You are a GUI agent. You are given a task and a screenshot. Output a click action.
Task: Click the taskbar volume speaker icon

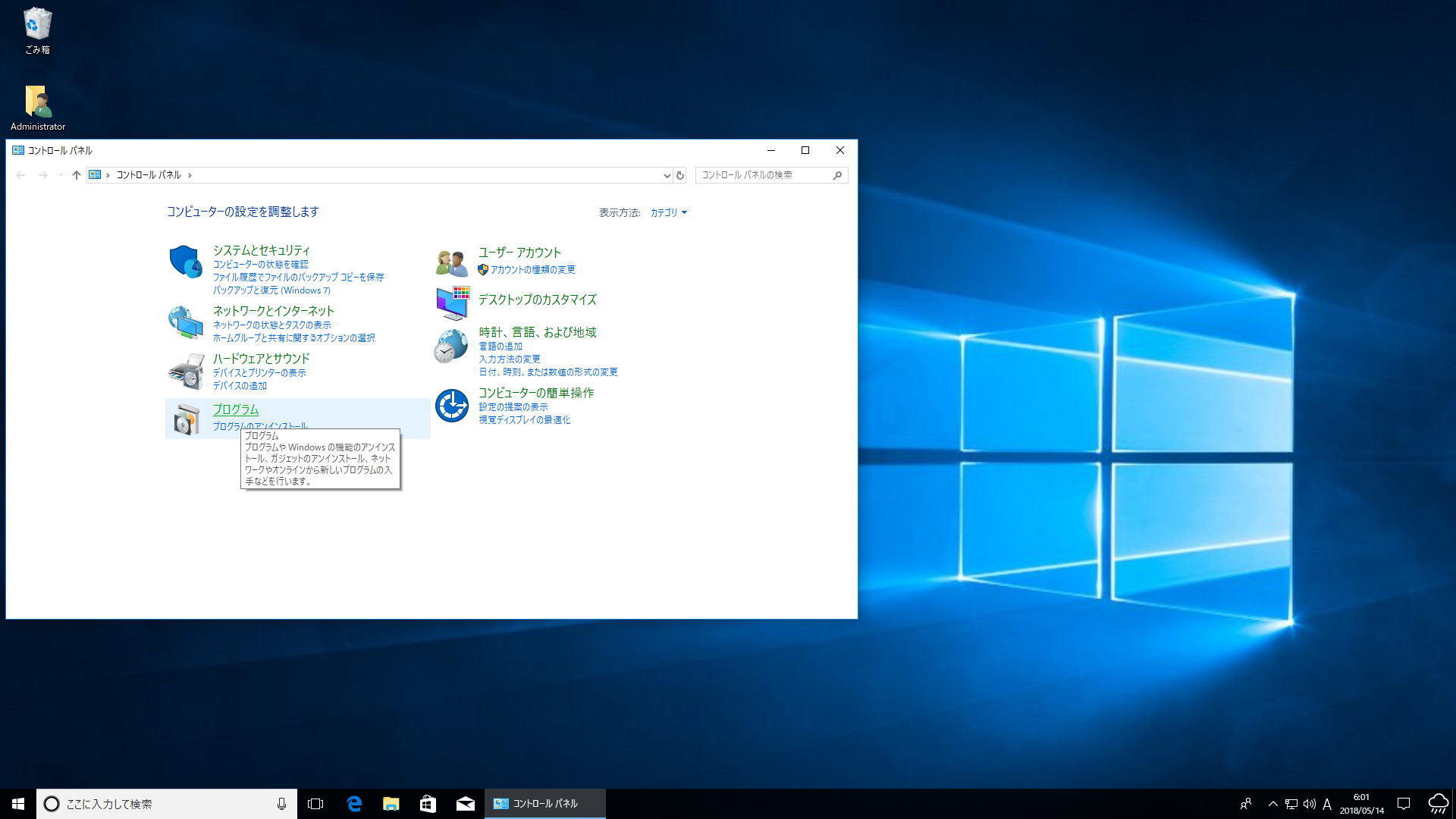click(1310, 804)
